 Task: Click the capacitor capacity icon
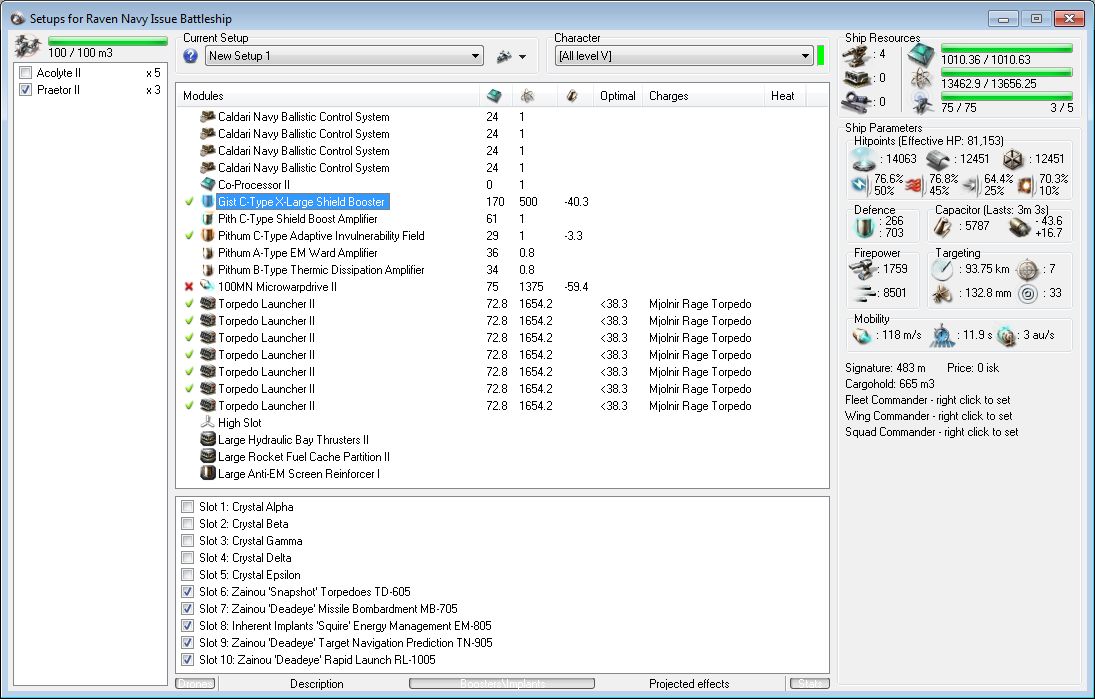943,226
